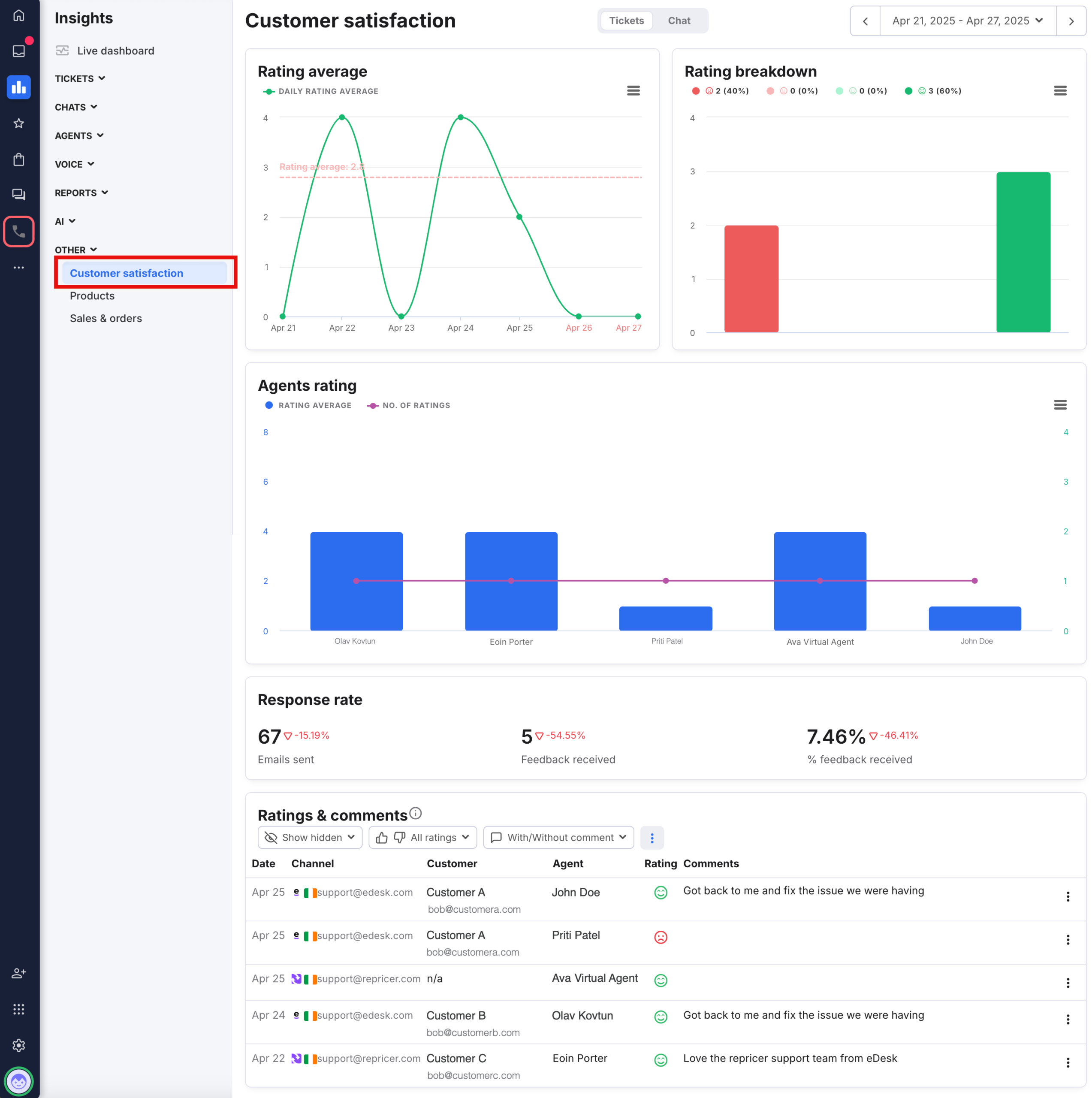Toggle the Rating Average legend in Agents rating

308,405
